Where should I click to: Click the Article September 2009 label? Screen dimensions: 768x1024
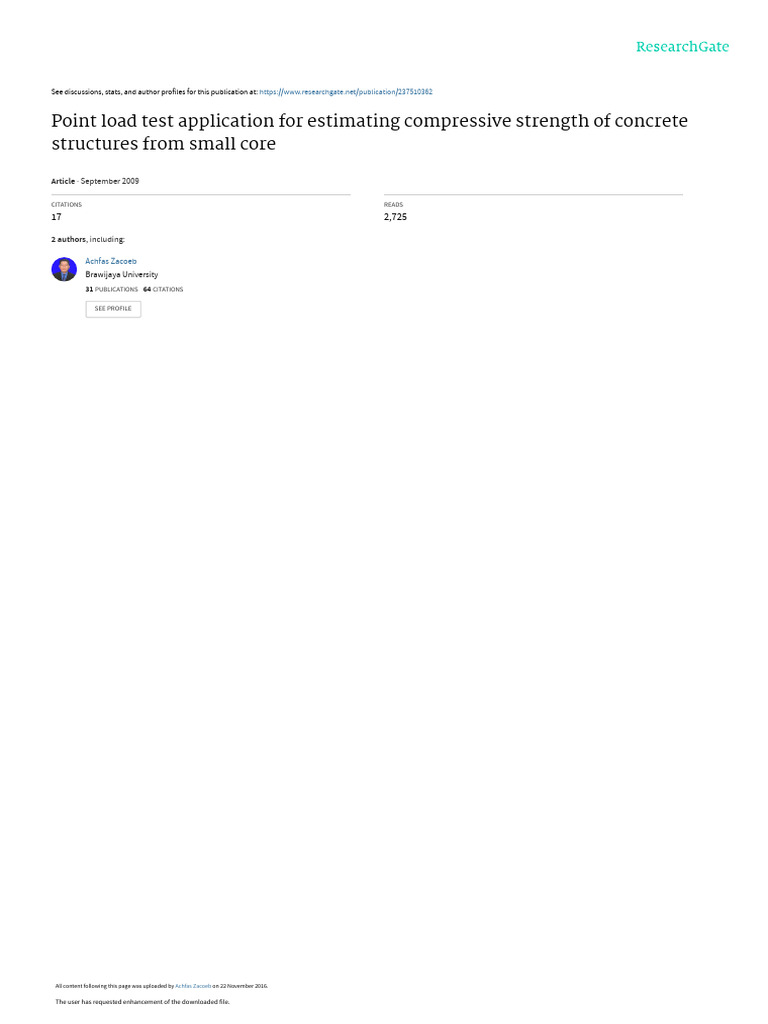(95, 181)
